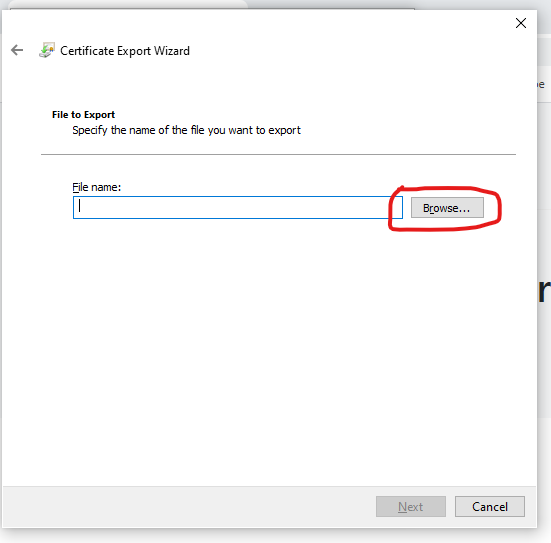
Task: Click the blank white area below File name
Action: (x=269, y=351)
